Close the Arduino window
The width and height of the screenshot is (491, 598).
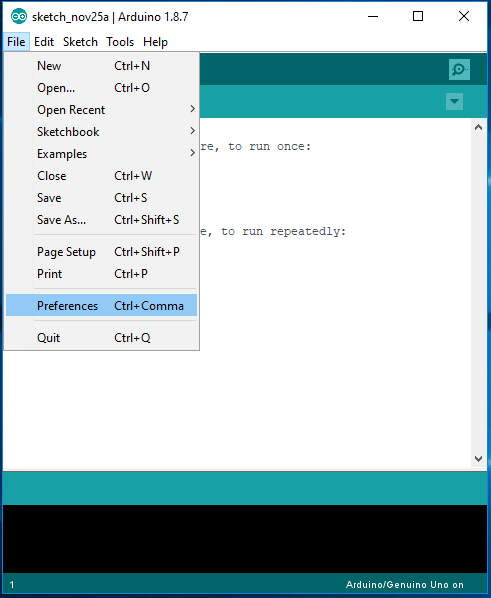(464, 16)
